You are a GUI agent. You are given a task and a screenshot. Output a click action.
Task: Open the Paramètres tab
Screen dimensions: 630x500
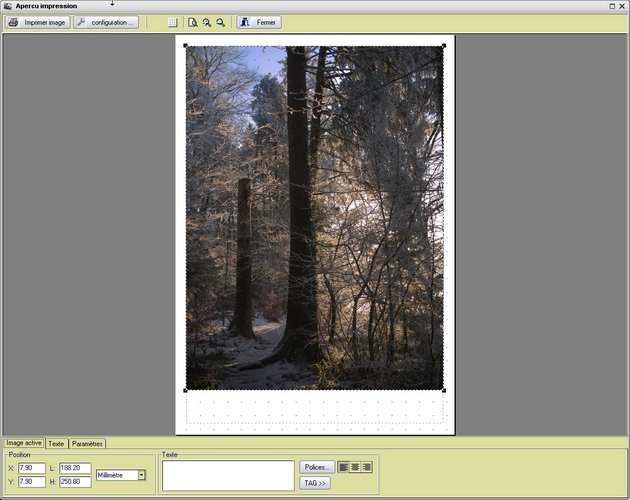[87, 443]
